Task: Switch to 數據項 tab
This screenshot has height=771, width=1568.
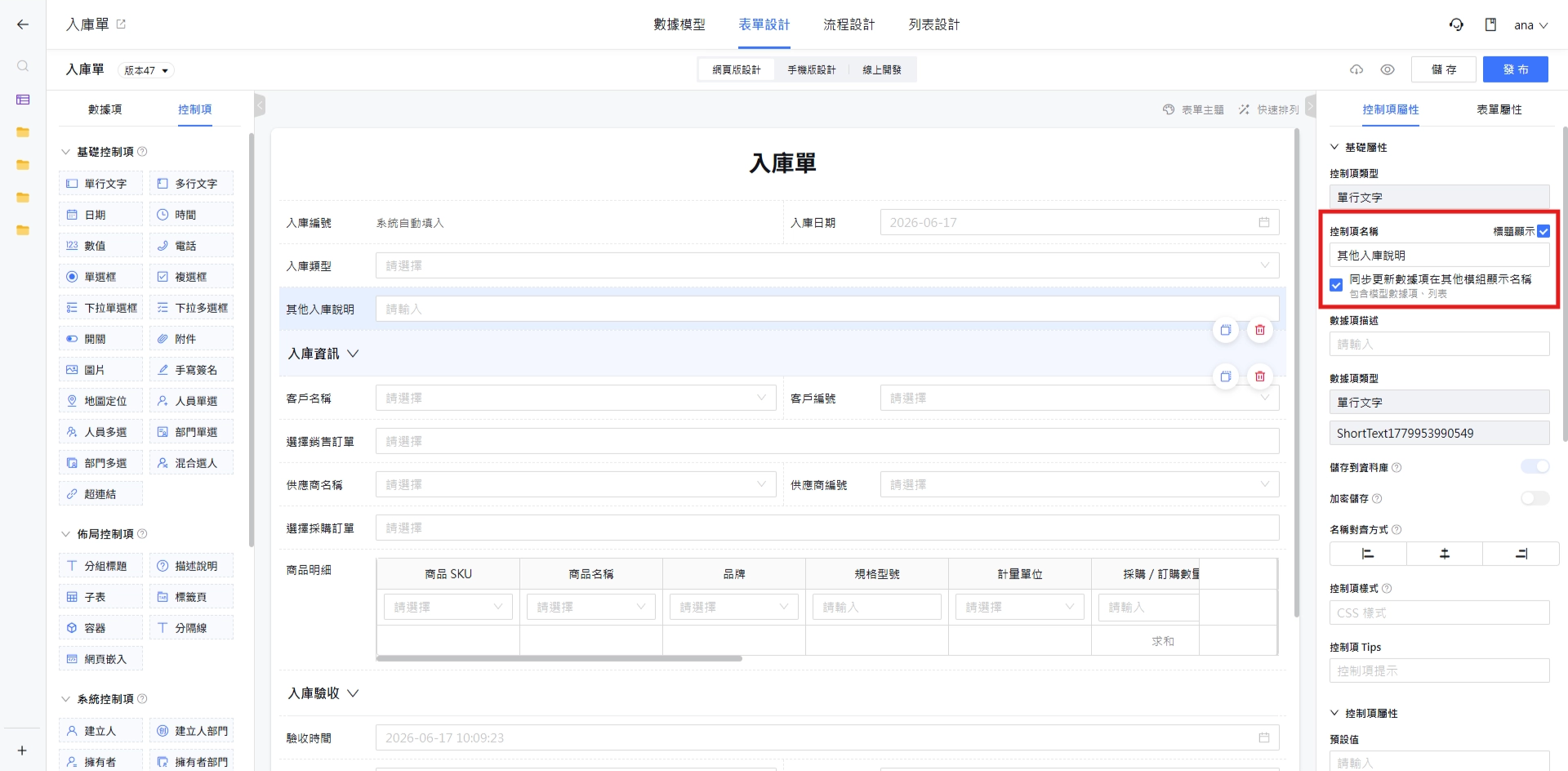Action: [105, 109]
